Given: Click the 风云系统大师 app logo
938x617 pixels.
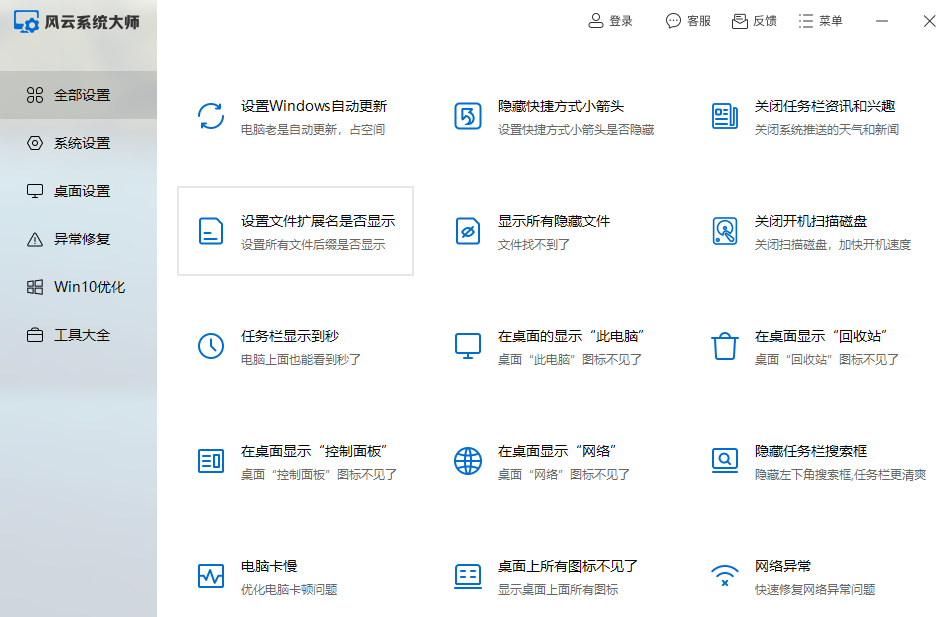Looking at the screenshot, I should coord(26,22).
